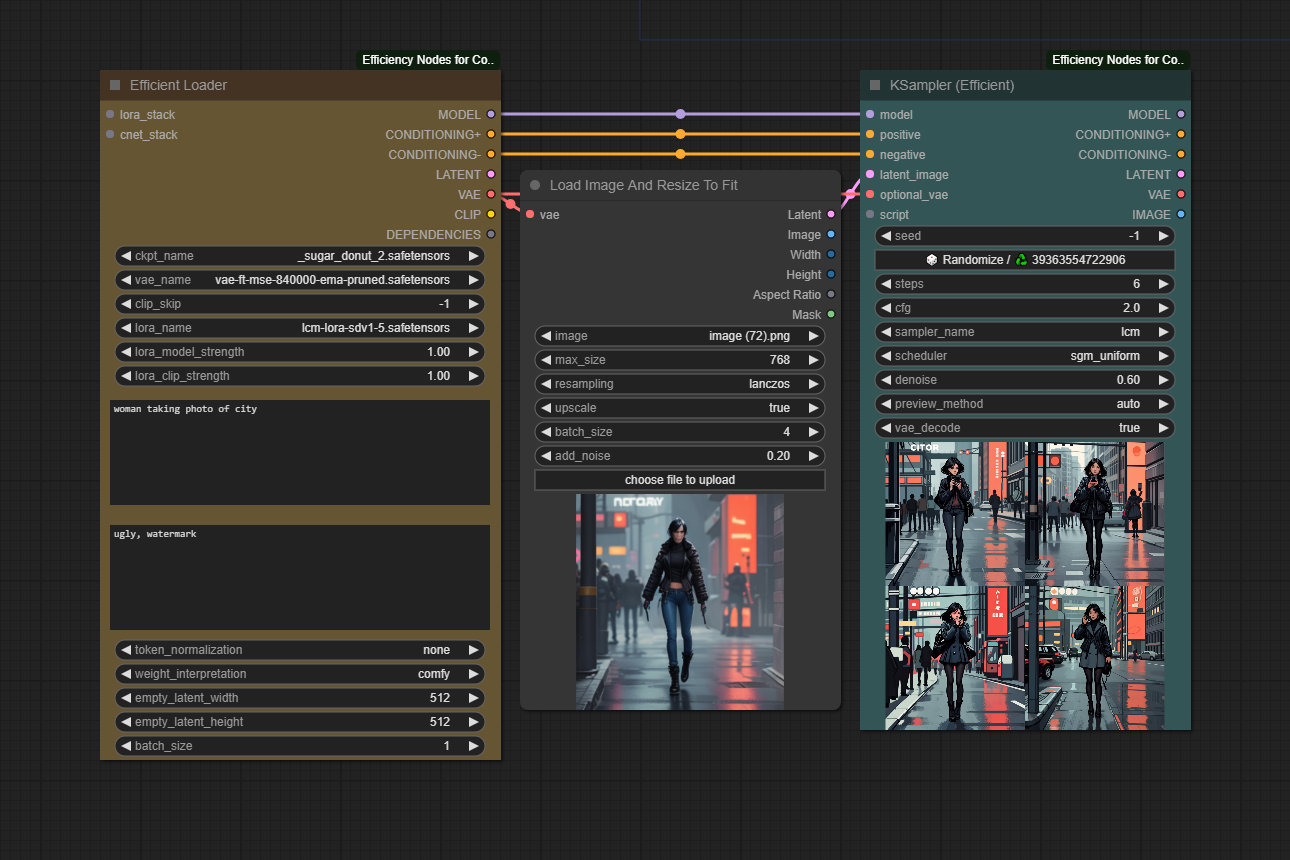Click the Image output socket on Load Image node
1290x860 pixels.
click(831, 234)
